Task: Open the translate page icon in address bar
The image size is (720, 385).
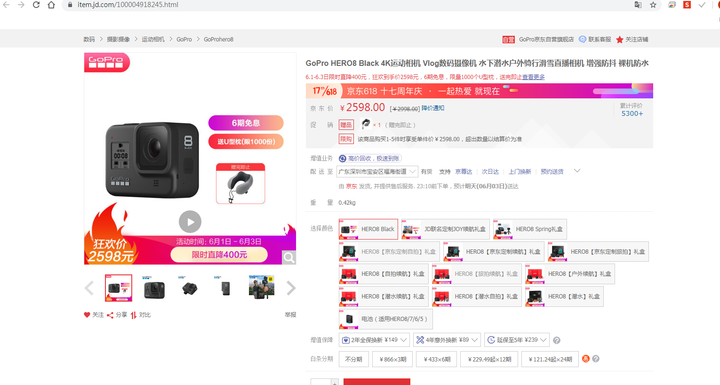Action: (x=638, y=5)
